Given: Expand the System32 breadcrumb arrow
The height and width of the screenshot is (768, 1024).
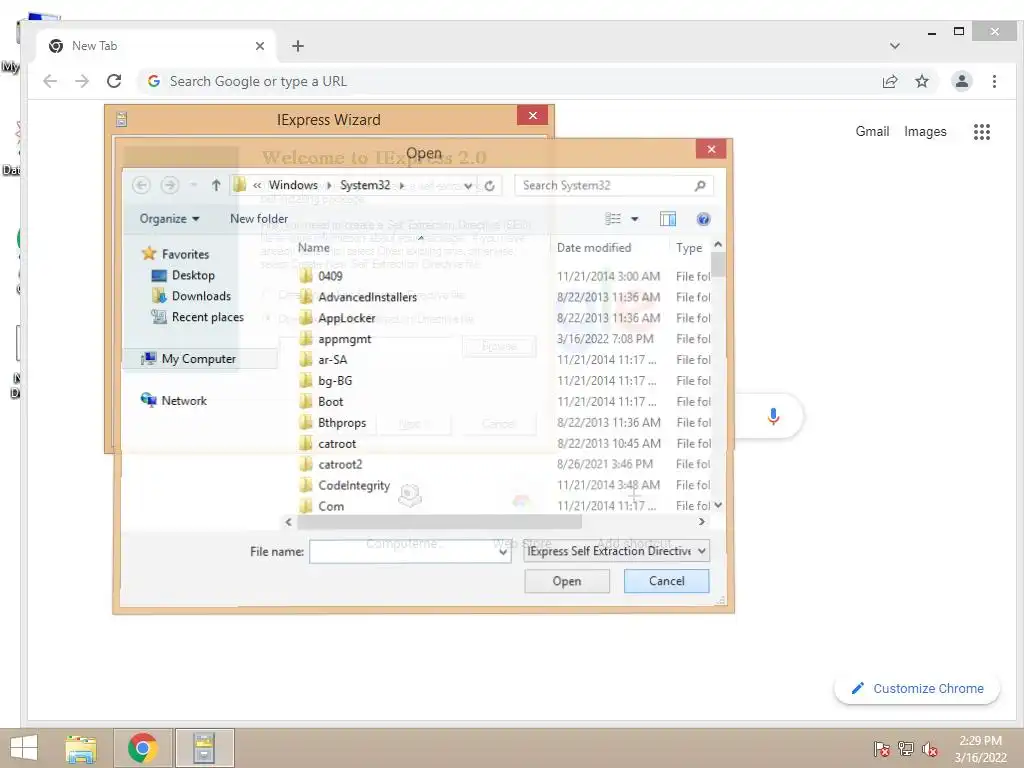Looking at the screenshot, I should (x=402, y=185).
